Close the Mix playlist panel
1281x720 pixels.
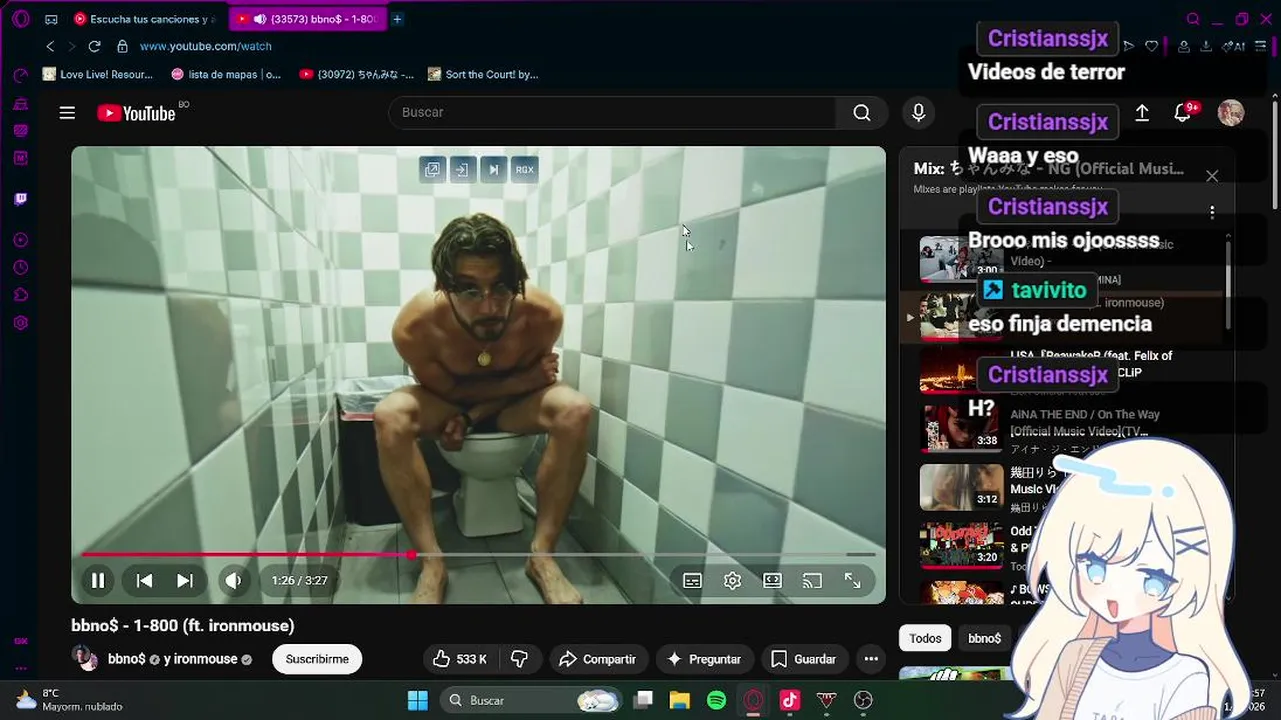[x=1212, y=176]
